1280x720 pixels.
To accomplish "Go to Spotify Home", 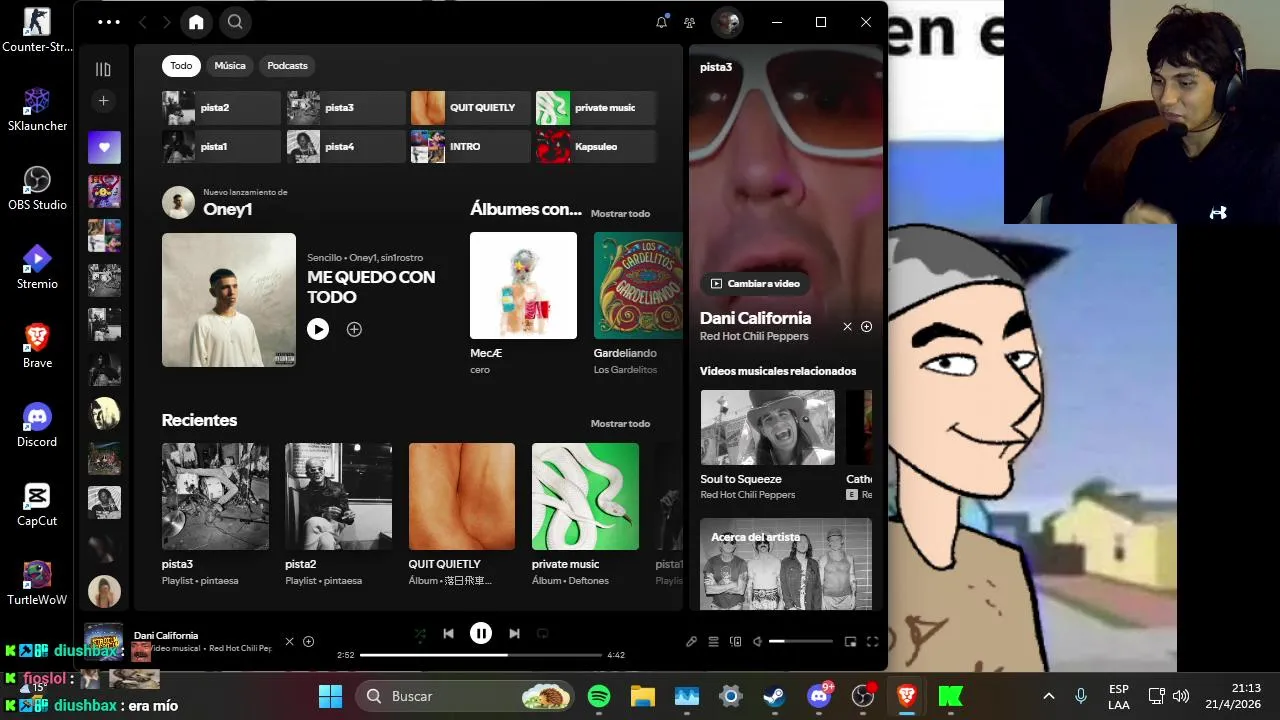I will (x=196, y=22).
